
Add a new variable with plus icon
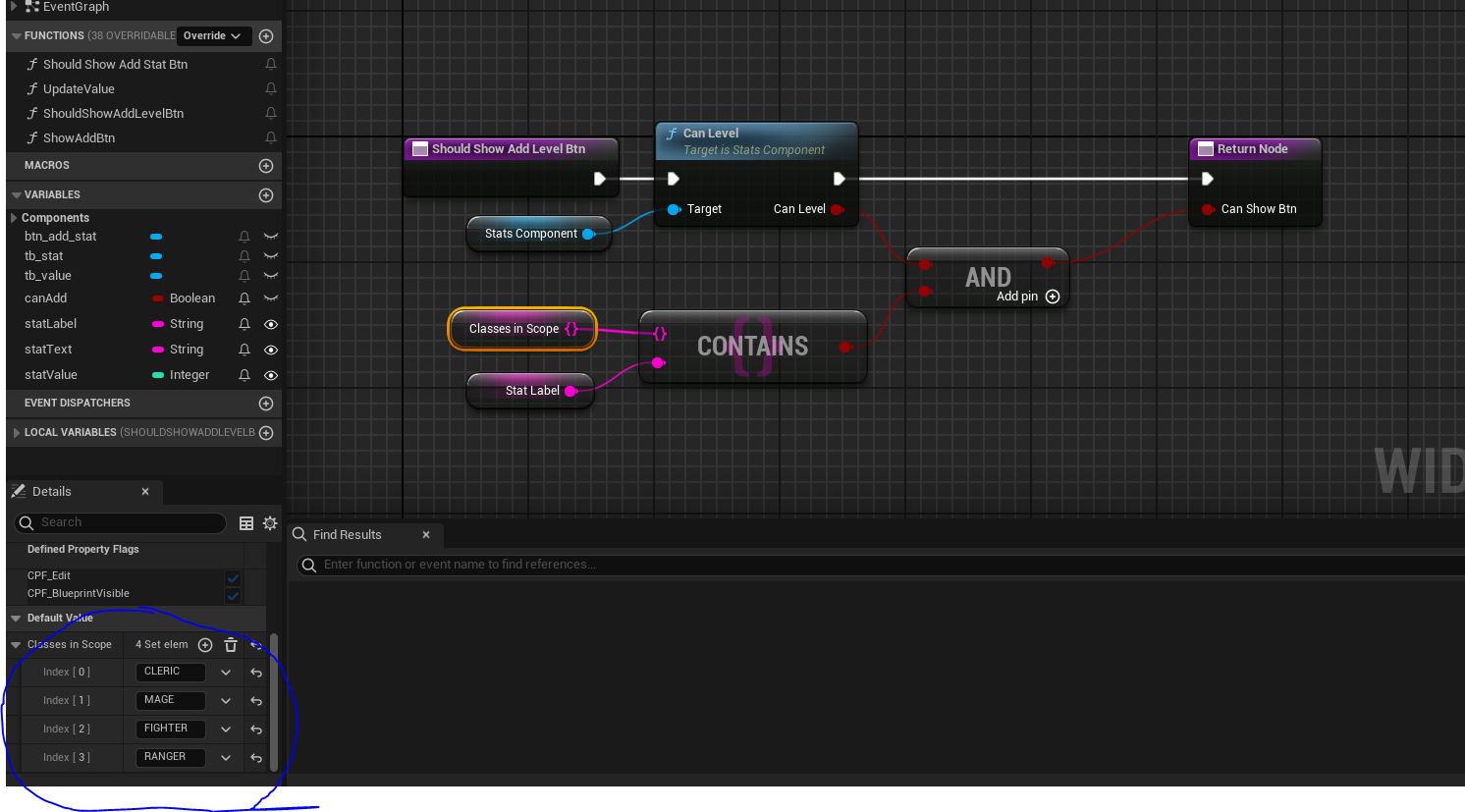click(266, 195)
